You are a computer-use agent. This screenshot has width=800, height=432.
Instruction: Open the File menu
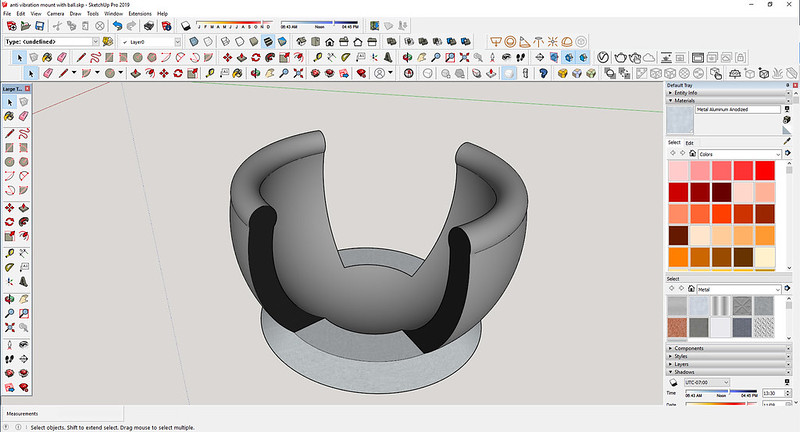click(7, 14)
